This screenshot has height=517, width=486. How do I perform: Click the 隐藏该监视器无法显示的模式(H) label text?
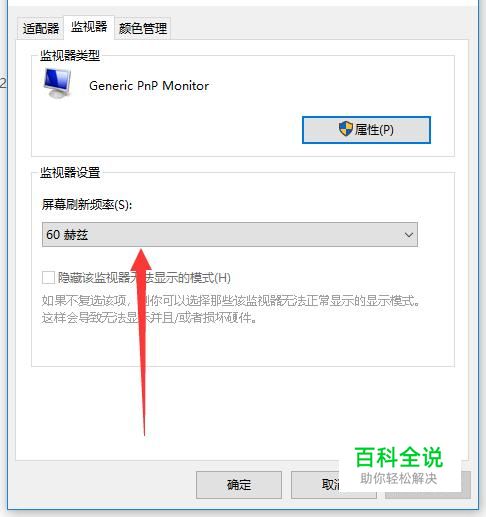point(144,277)
